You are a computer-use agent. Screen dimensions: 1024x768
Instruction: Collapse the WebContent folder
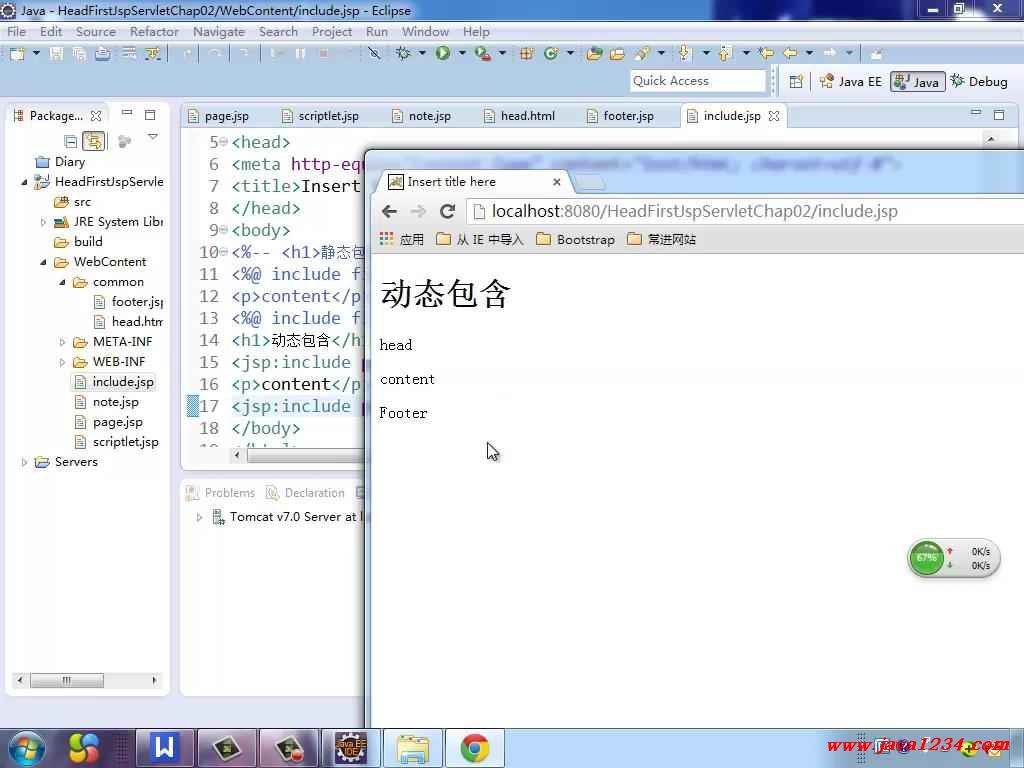pos(44,262)
